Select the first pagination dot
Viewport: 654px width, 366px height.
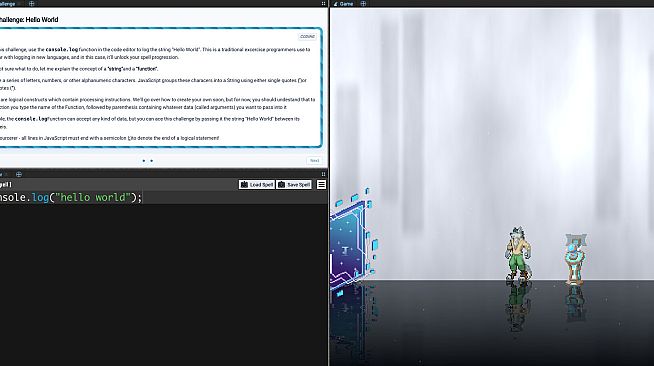[144, 160]
